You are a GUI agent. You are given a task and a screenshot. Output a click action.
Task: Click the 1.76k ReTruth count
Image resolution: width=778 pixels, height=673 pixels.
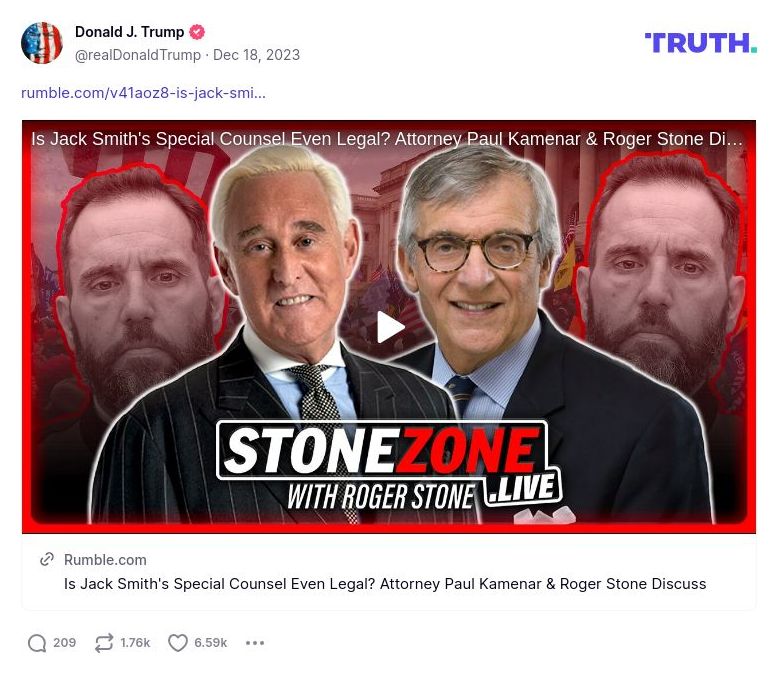click(x=135, y=643)
